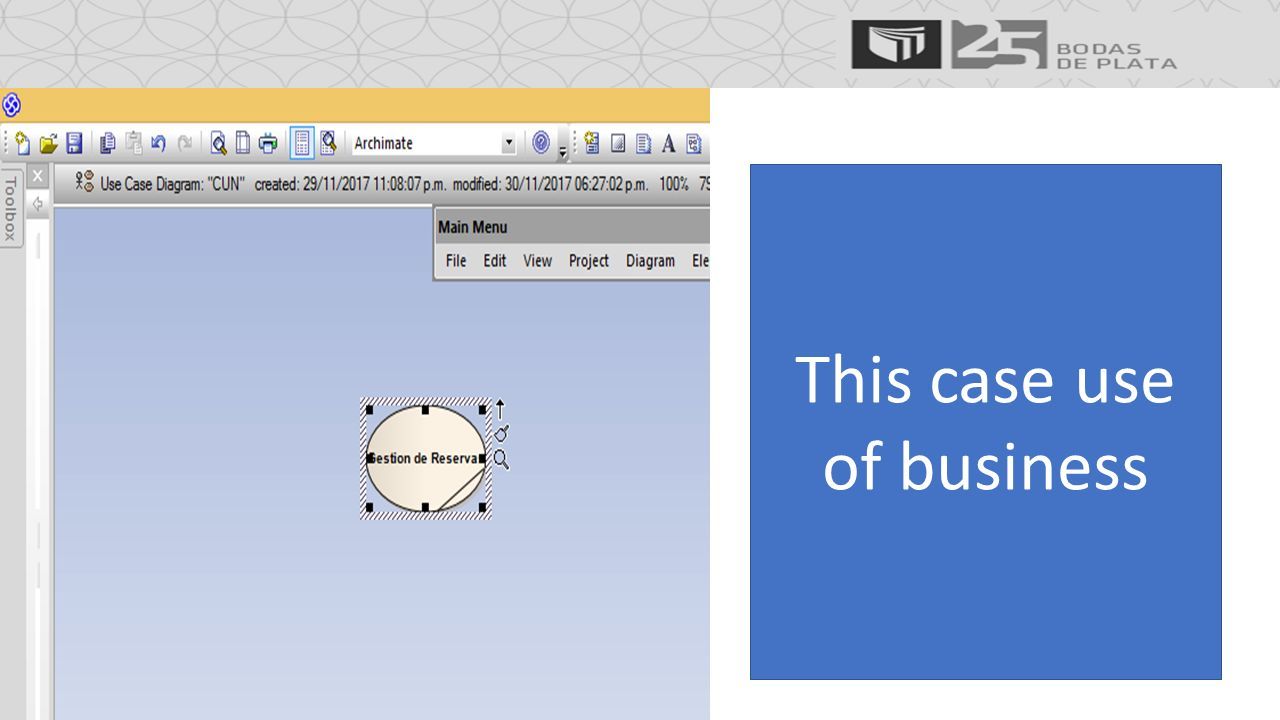Image resolution: width=1280 pixels, height=720 pixels.
Task: Open the Archimate perspective dropdown
Action: (x=509, y=143)
